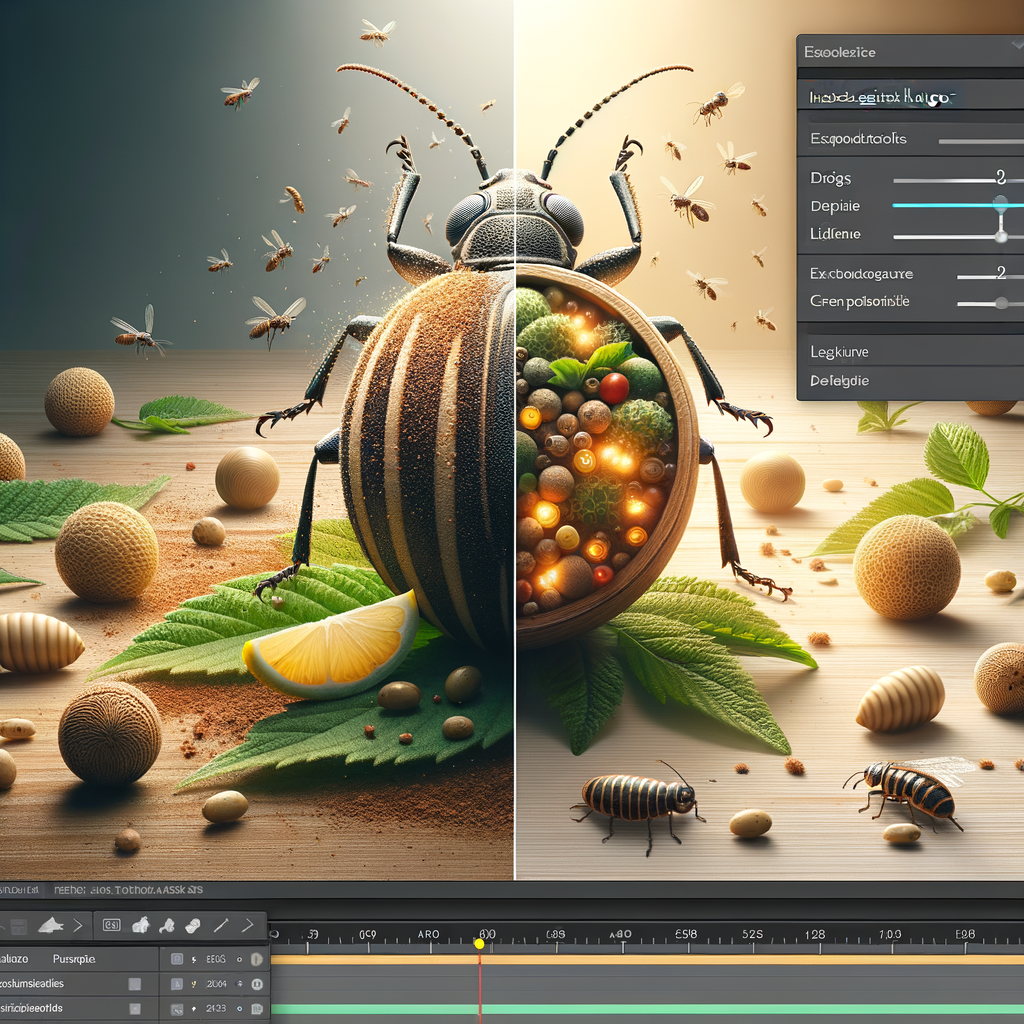Click the yellow playhead marker on timeline
The width and height of the screenshot is (1024, 1024).
pos(479,943)
